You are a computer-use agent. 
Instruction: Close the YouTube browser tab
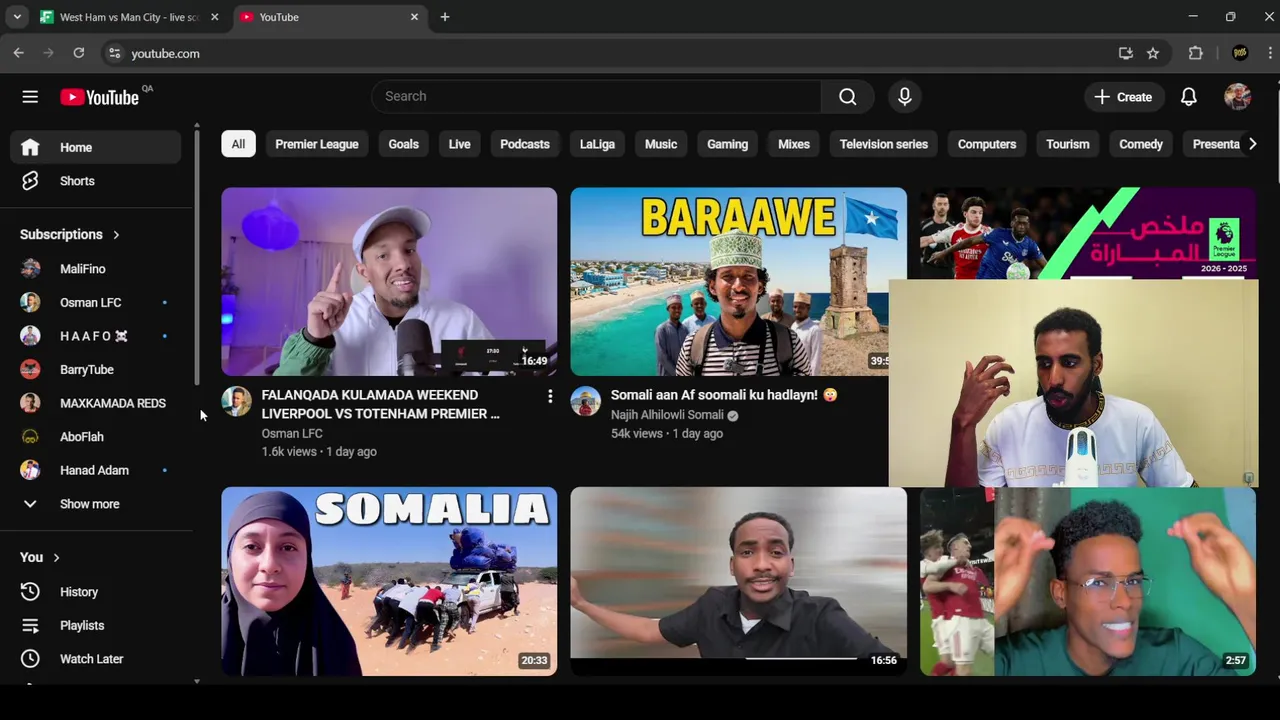tap(414, 17)
